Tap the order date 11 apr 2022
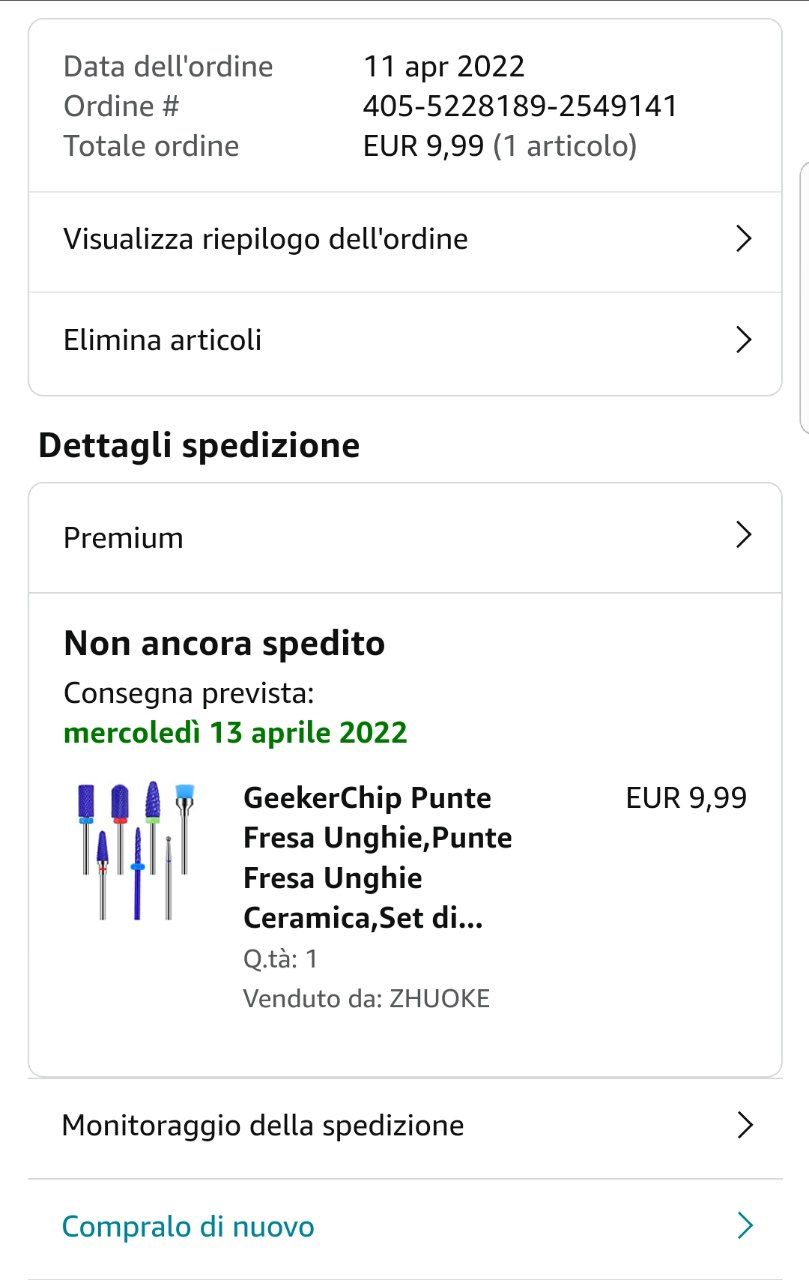Viewport: 809px width, 1280px height. point(444,67)
